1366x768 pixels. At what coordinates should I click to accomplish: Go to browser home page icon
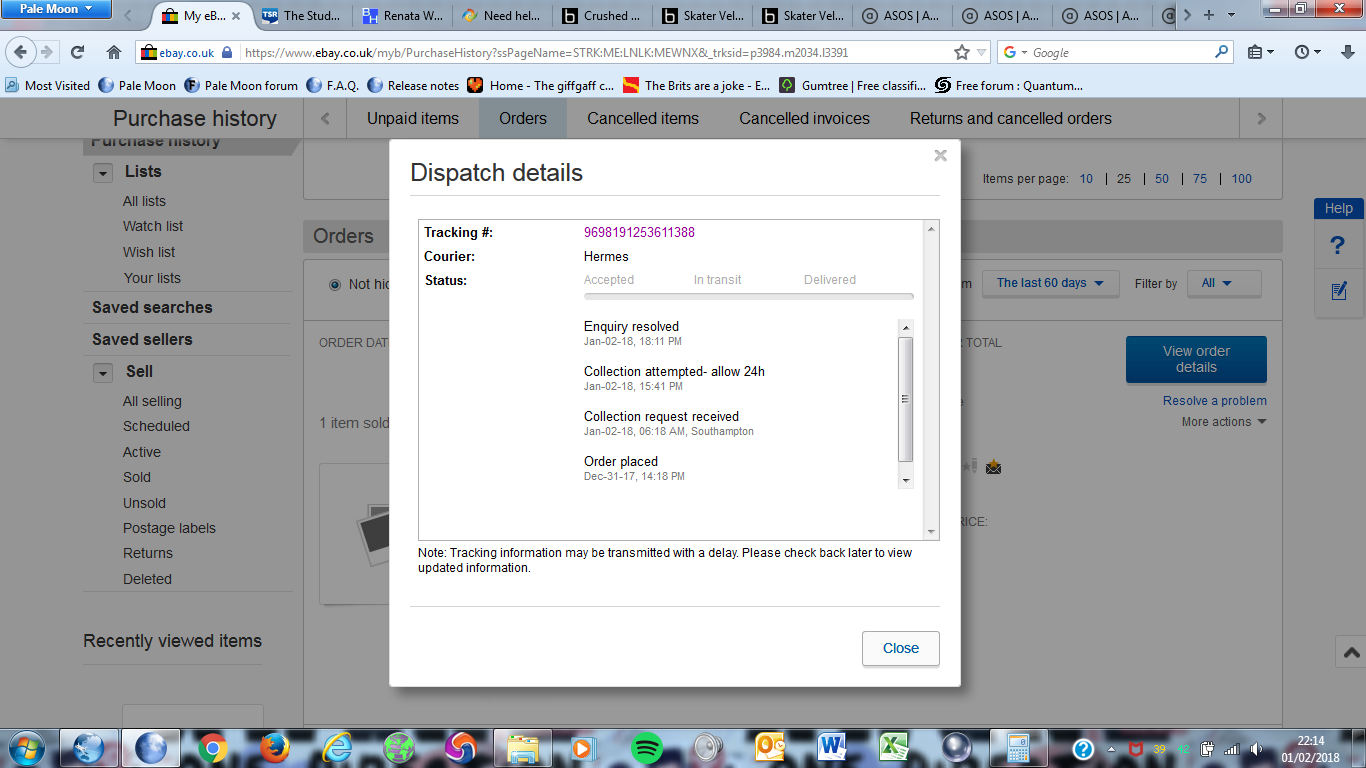[114, 52]
